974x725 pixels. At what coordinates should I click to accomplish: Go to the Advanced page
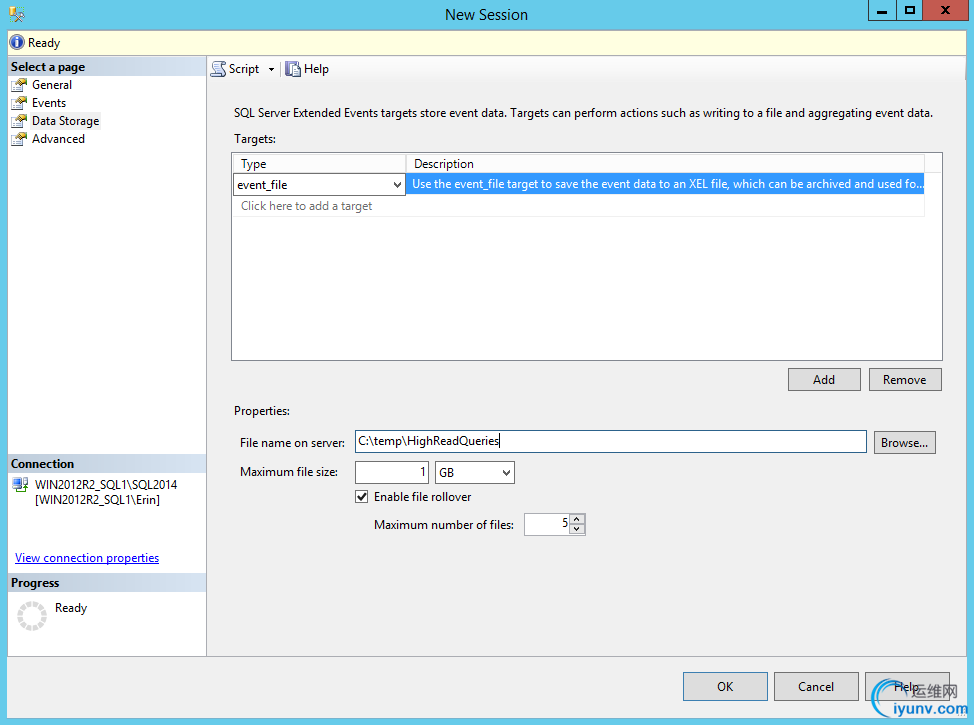tap(58, 139)
